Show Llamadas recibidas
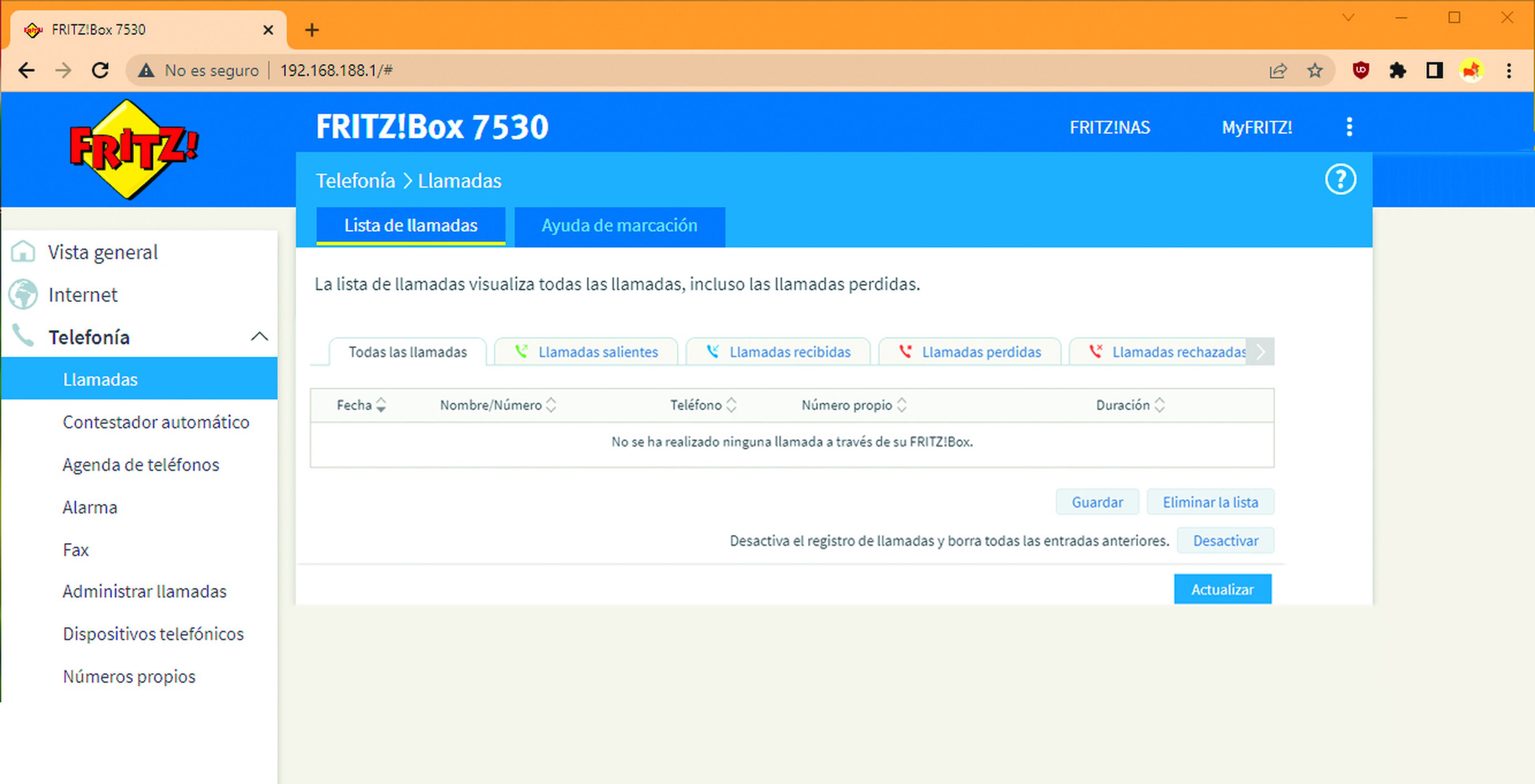The width and height of the screenshot is (1535, 784). click(777, 352)
